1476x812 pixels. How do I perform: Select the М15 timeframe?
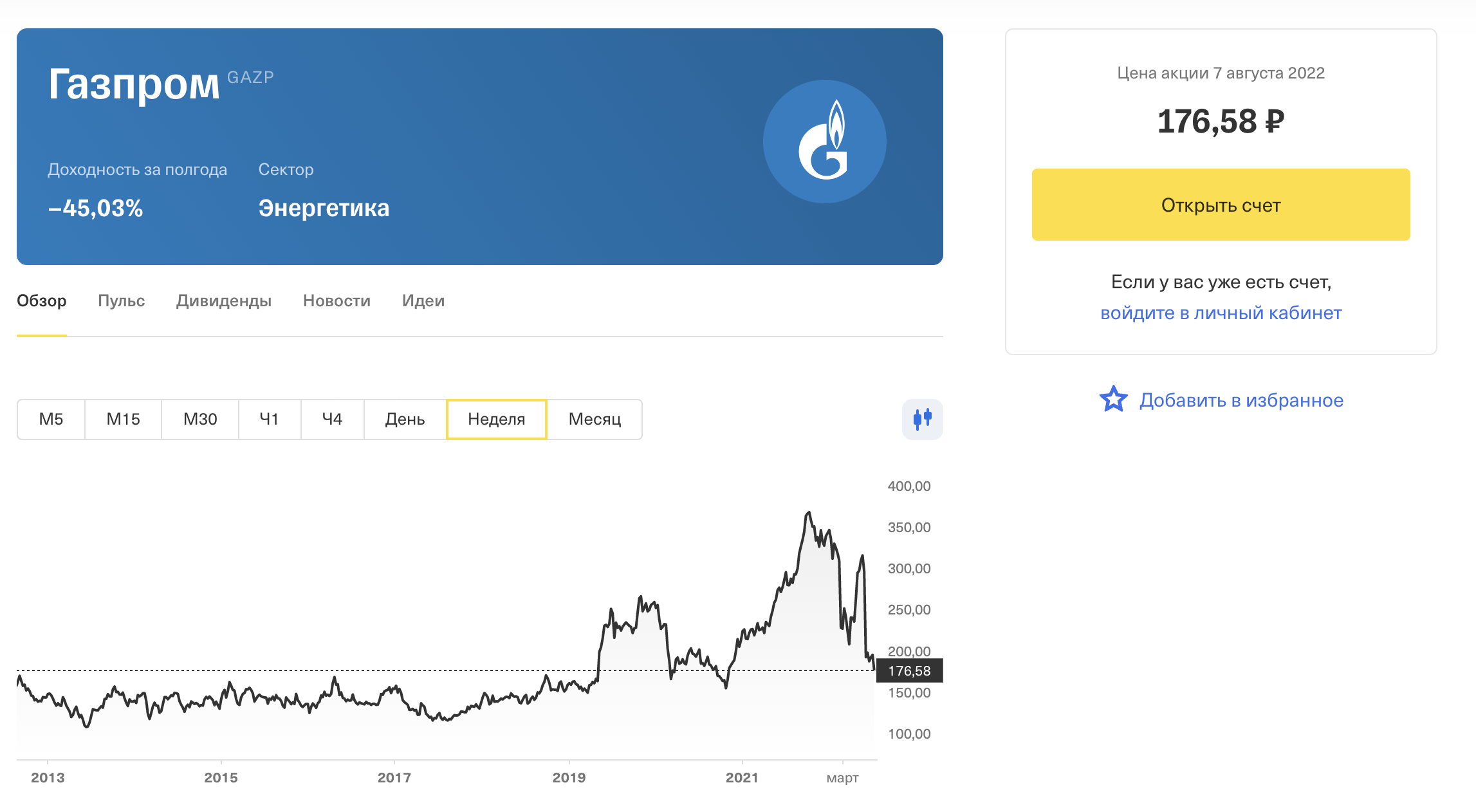tap(123, 420)
